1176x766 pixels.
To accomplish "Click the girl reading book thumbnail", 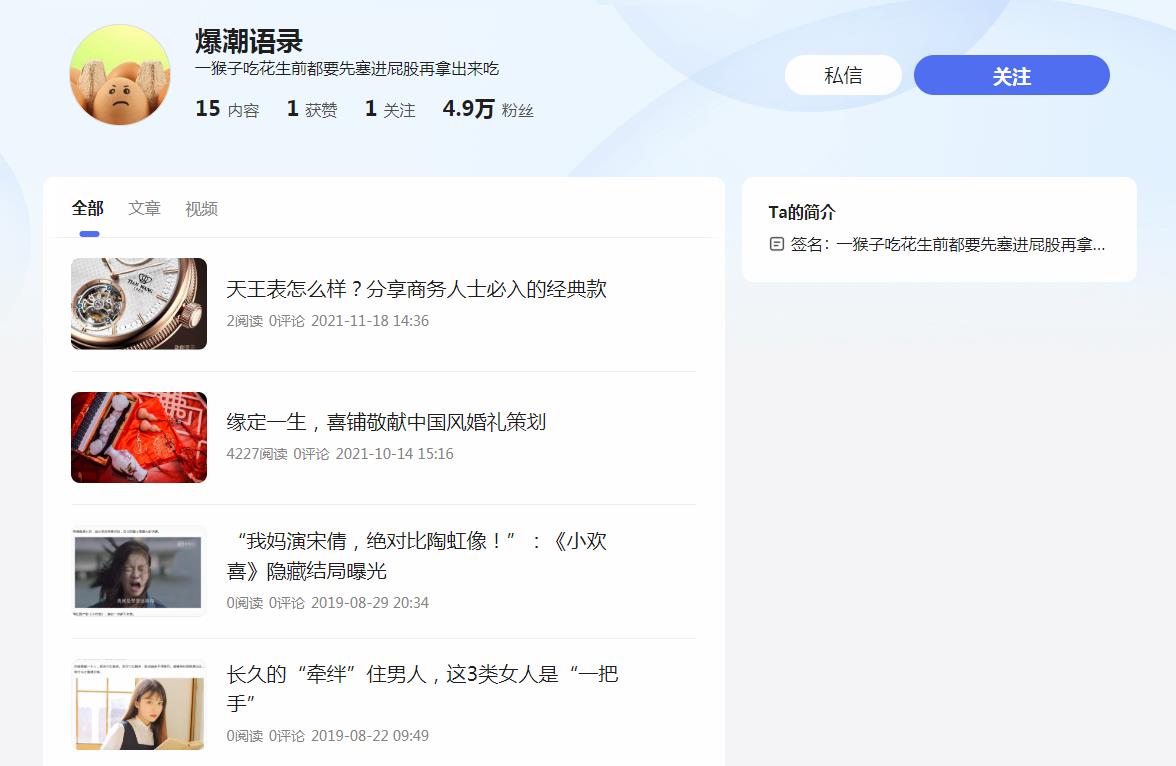I will click(x=139, y=704).
